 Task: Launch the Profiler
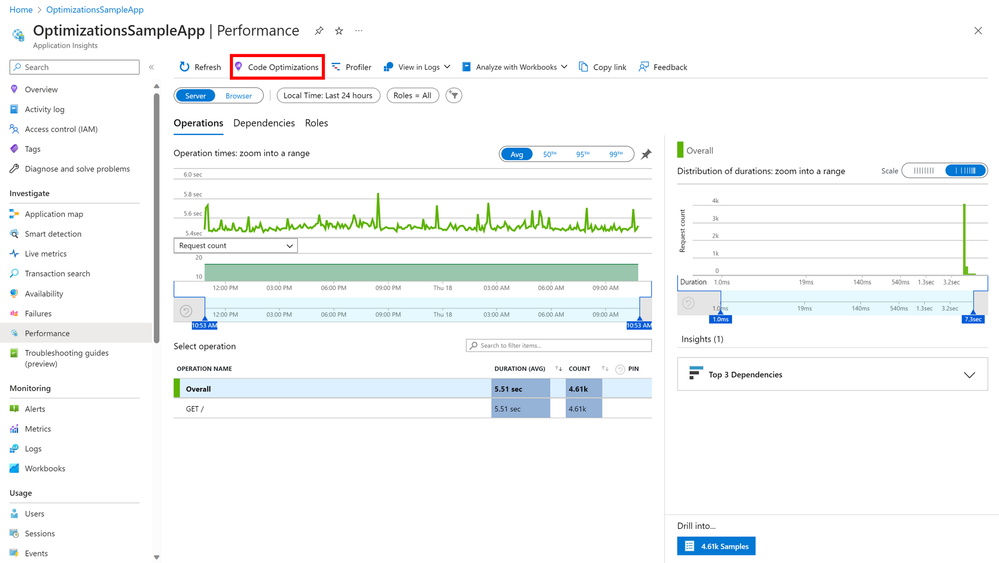point(351,67)
